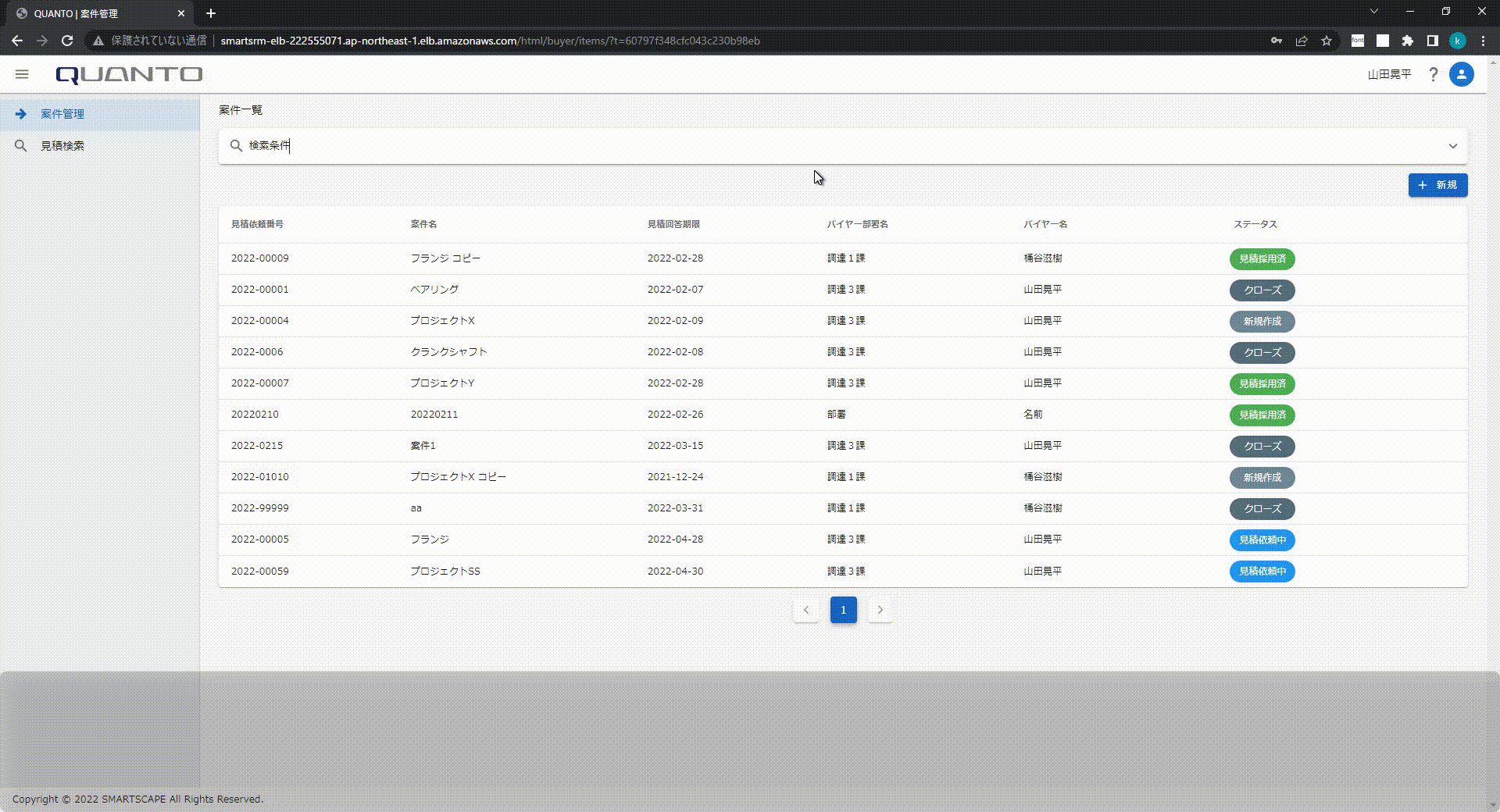The width and height of the screenshot is (1500, 812).
Task: Click the 見積検索 magnifier icon in sidebar
Action: [21, 146]
